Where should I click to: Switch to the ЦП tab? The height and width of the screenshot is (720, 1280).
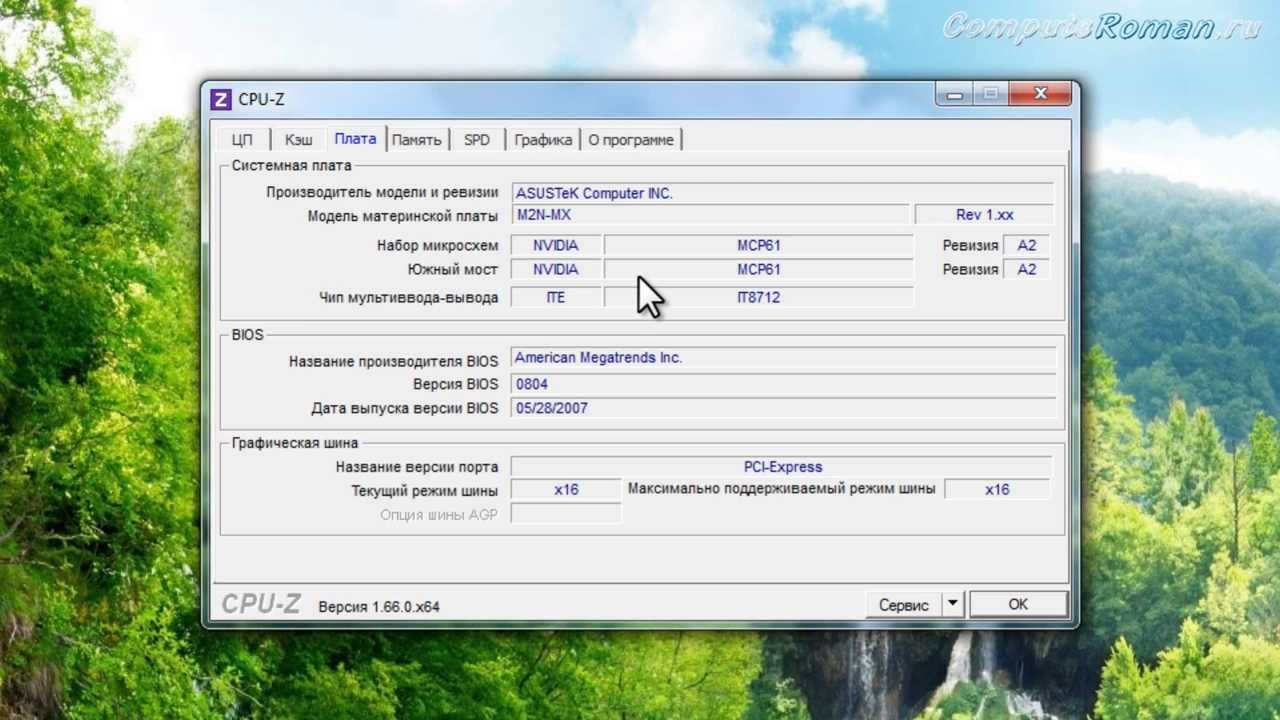click(x=242, y=140)
